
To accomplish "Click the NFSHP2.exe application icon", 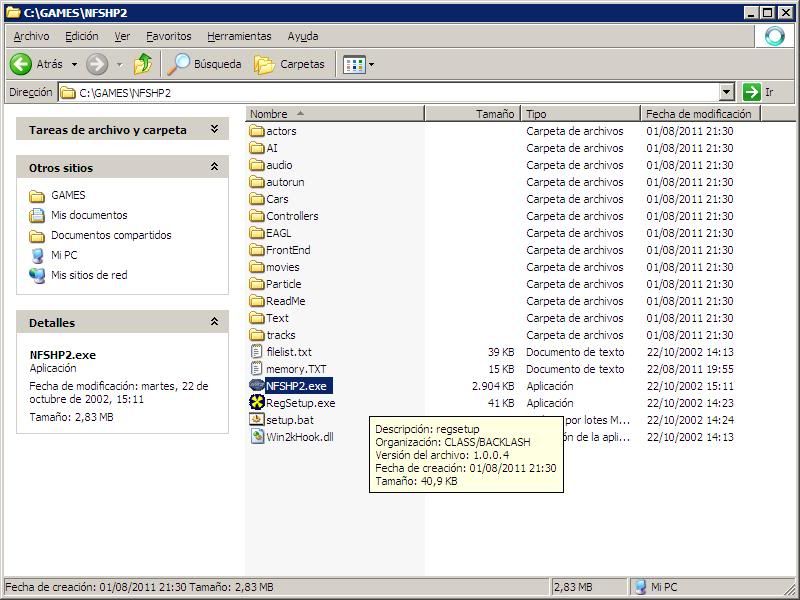I will (257, 386).
